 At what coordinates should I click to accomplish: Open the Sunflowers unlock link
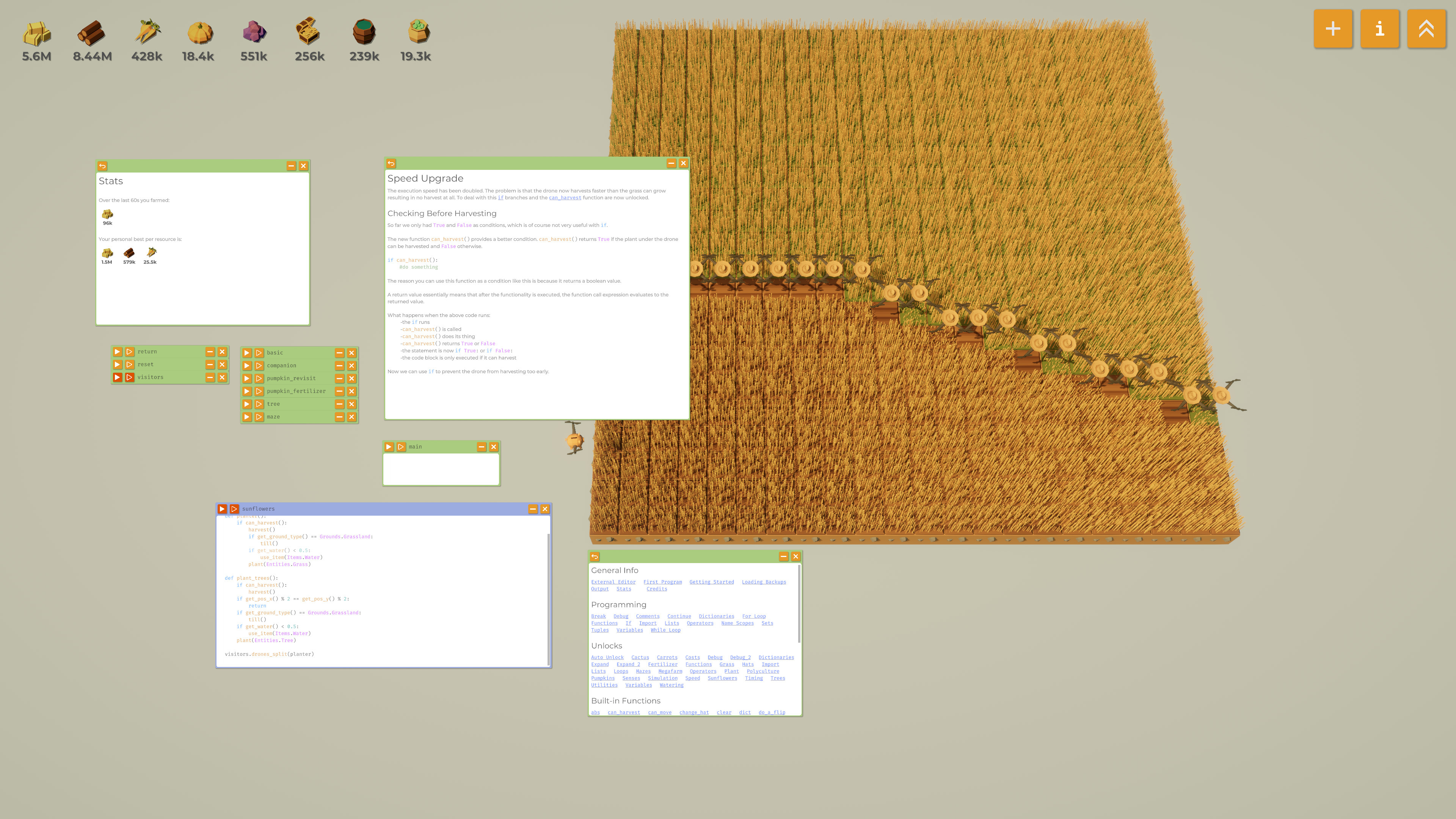pyautogui.click(x=722, y=678)
